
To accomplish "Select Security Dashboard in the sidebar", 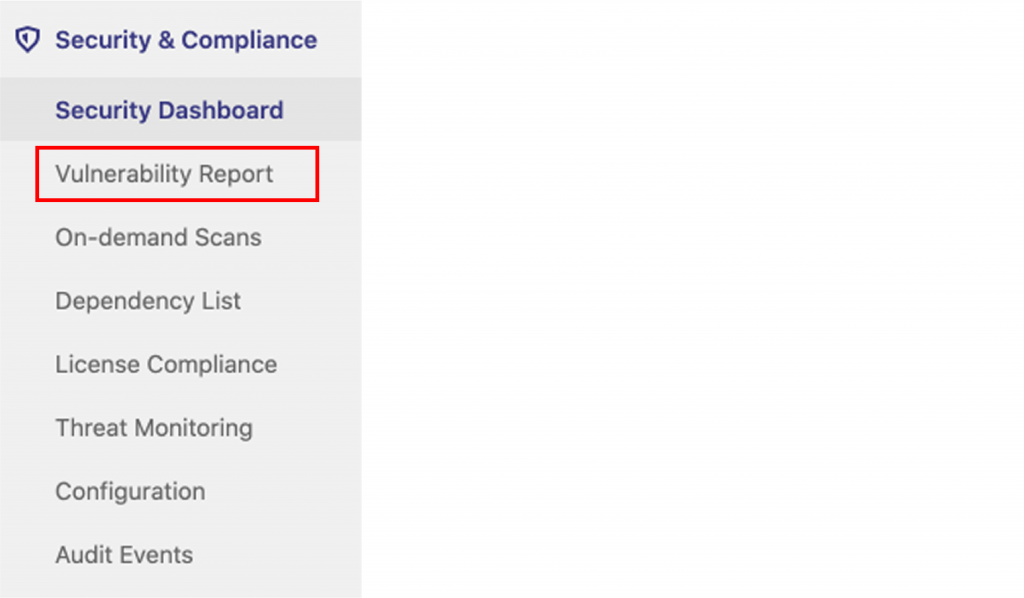I will (169, 110).
